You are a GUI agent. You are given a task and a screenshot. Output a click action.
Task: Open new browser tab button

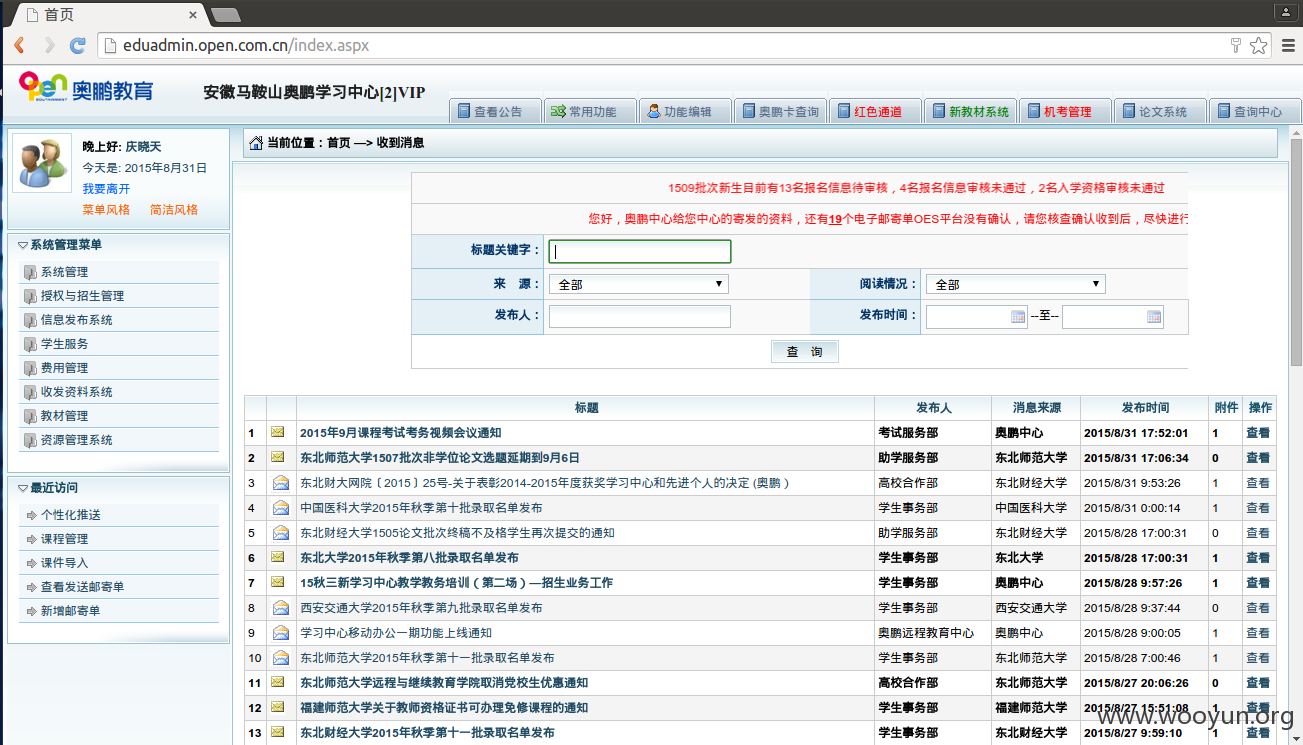click(x=226, y=15)
